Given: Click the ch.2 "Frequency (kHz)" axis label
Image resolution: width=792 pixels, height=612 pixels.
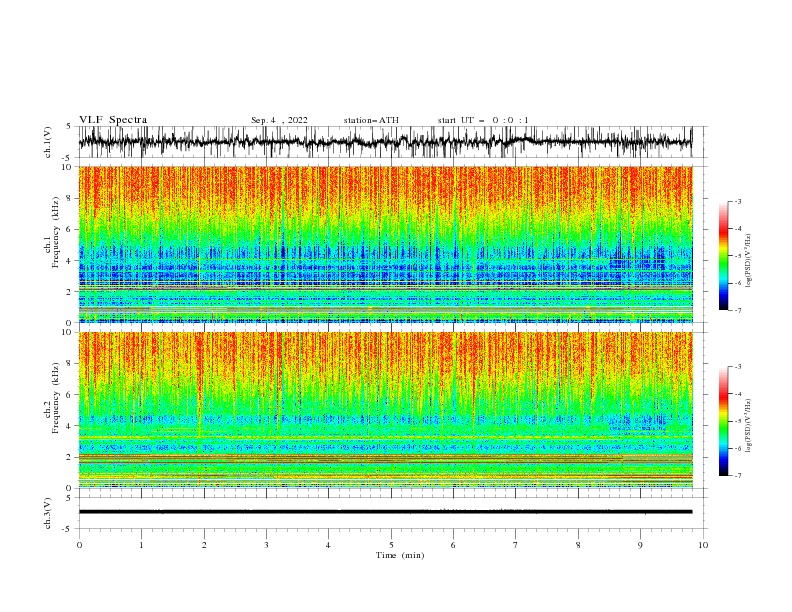Looking at the screenshot, I should (x=56, y=398).
